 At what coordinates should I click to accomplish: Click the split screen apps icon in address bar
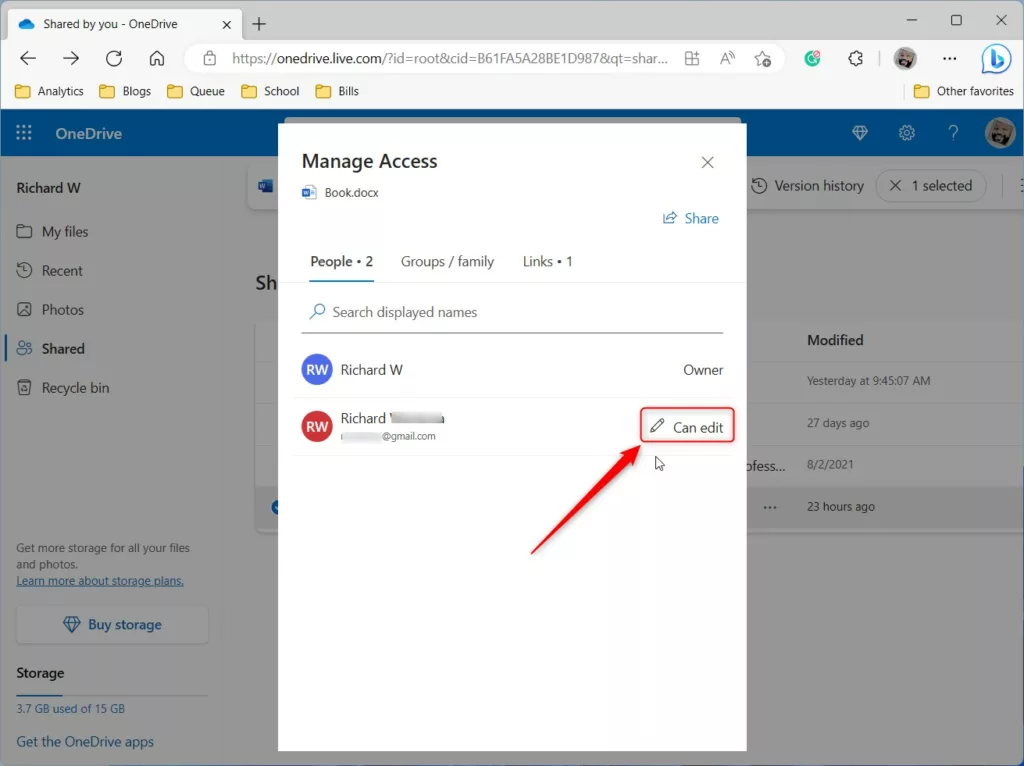point(692,59)
